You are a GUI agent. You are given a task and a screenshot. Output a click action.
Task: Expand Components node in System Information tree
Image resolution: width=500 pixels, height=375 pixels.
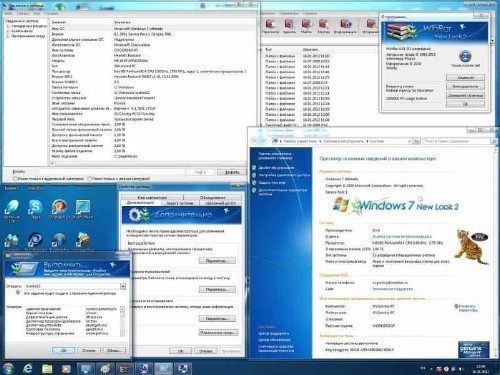8,31
